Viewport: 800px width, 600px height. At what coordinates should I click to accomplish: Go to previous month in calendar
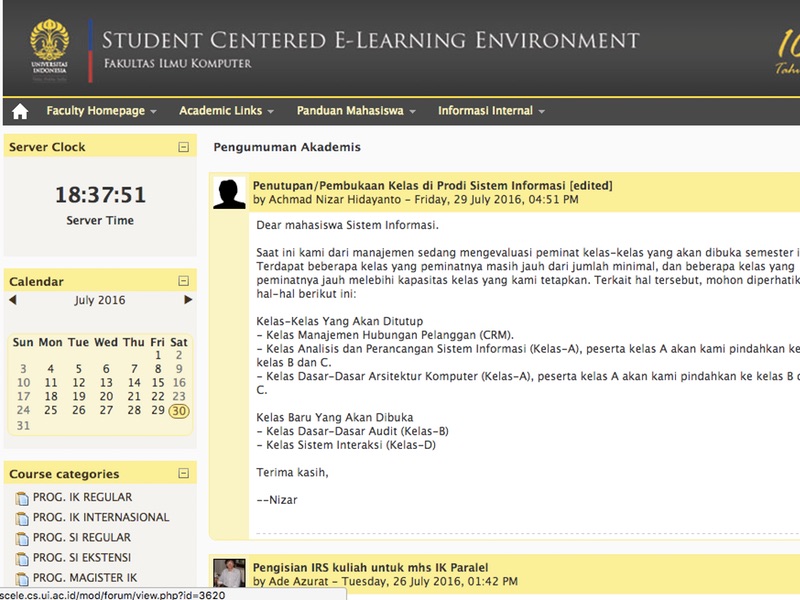[13, 300]
